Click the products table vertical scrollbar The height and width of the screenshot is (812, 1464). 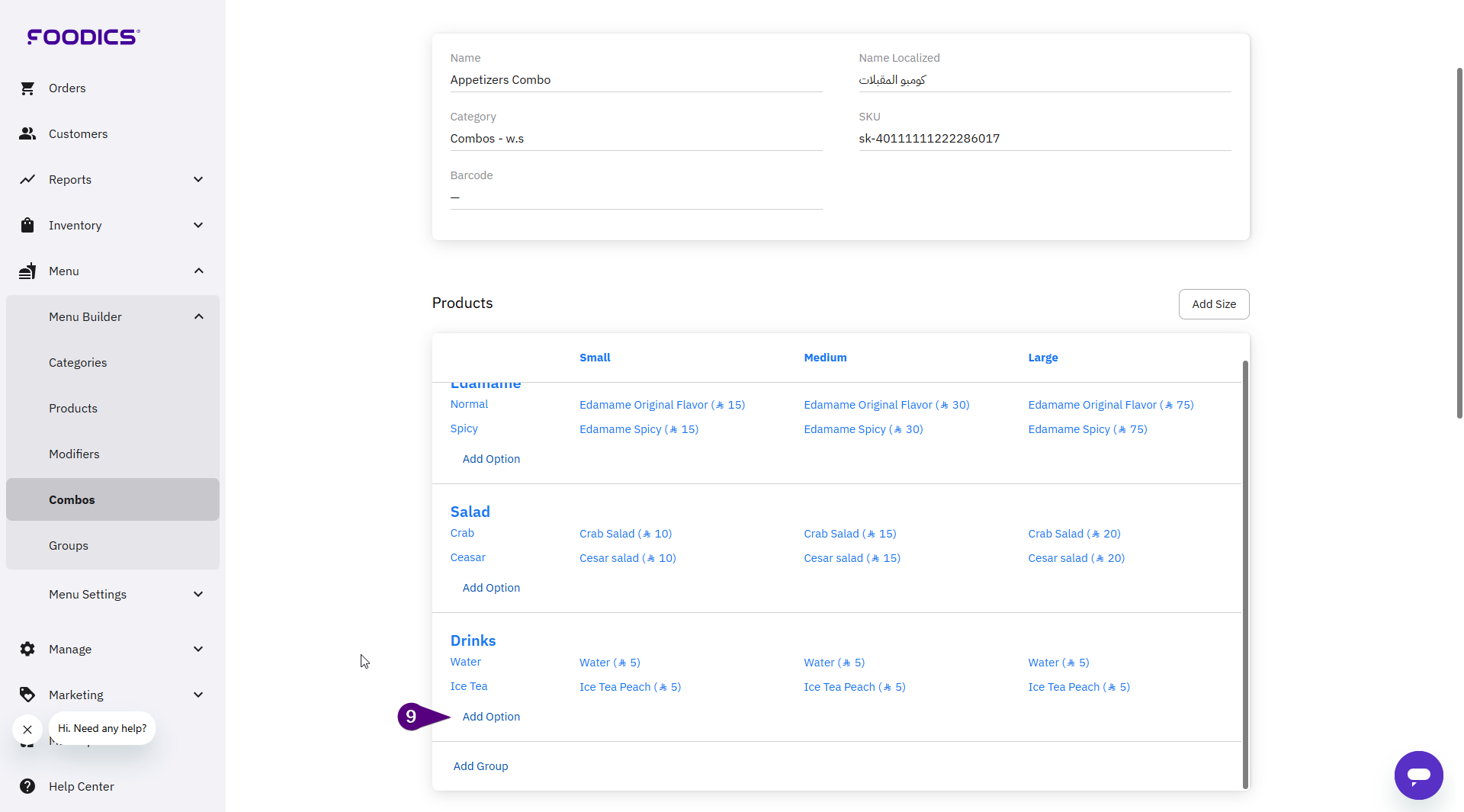[1245, 572]
